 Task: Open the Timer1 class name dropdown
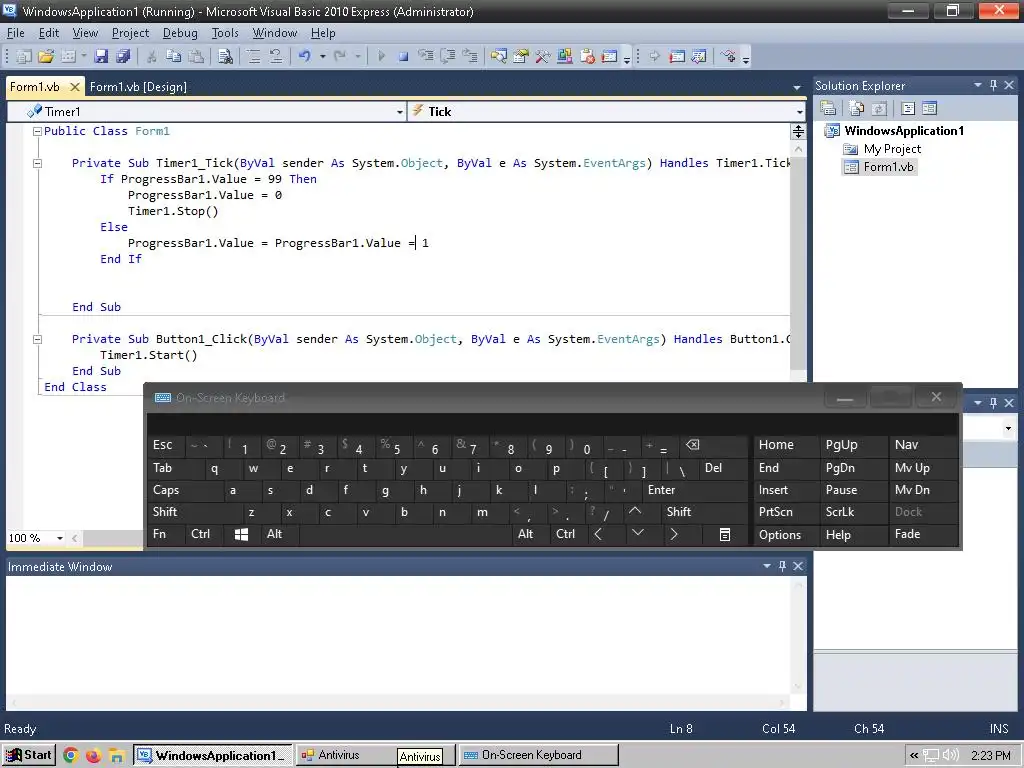coord(400,112)
